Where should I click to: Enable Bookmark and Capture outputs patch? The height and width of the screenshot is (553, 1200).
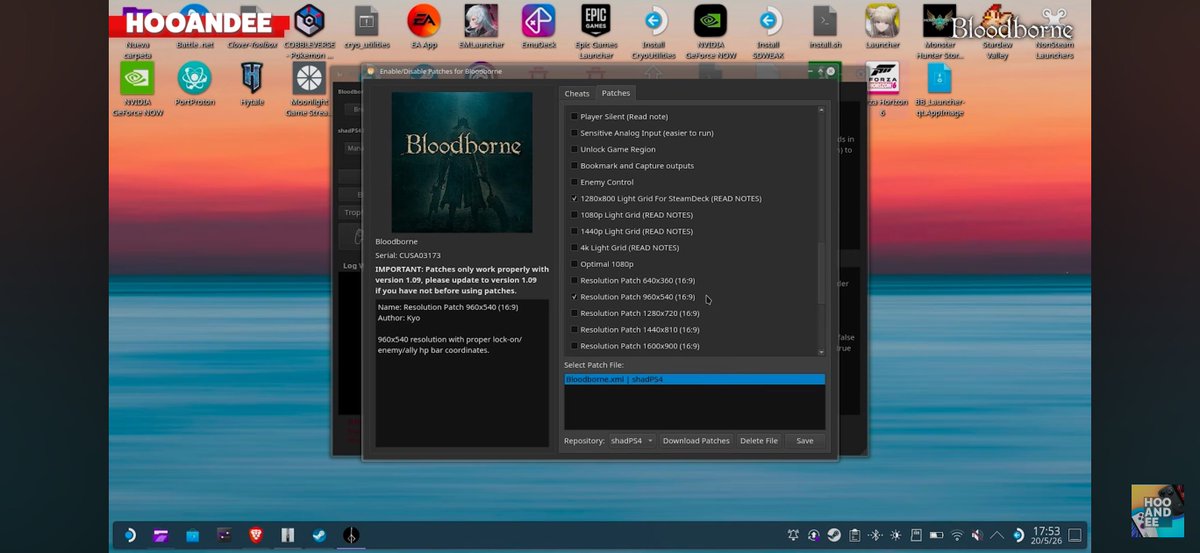[x=574, y=166]
